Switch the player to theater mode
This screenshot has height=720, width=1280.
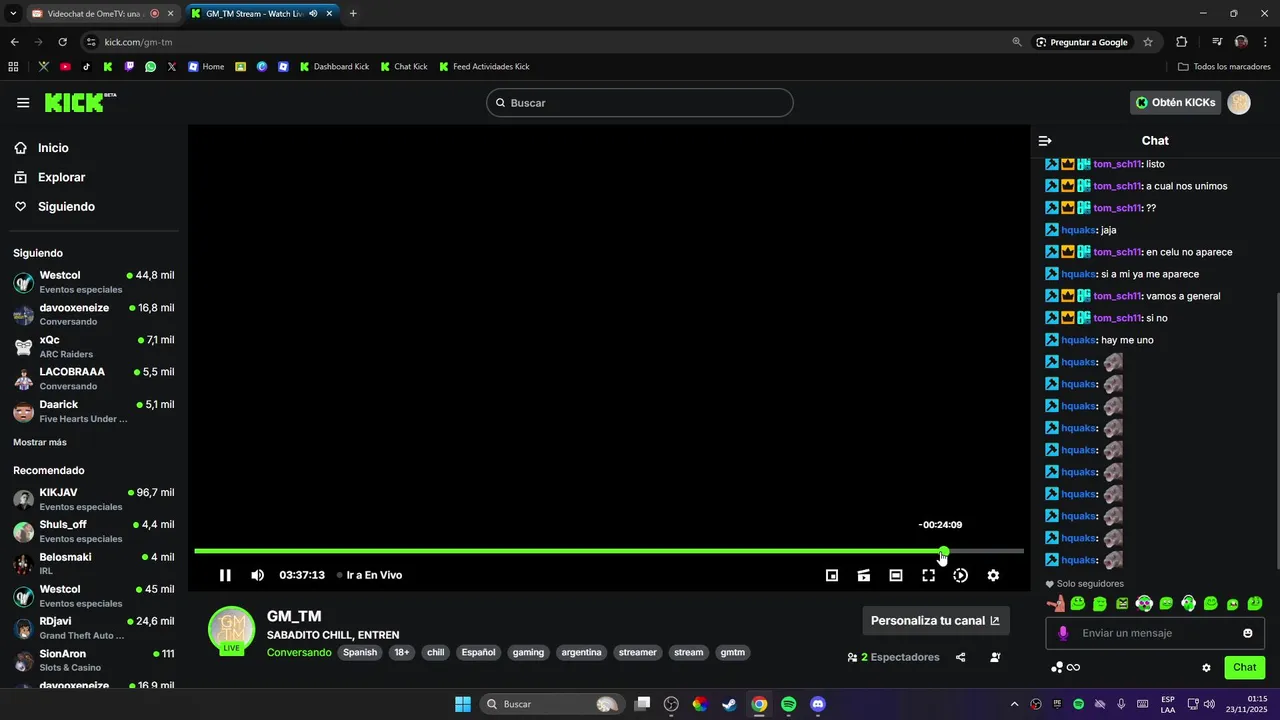(896, 575)
